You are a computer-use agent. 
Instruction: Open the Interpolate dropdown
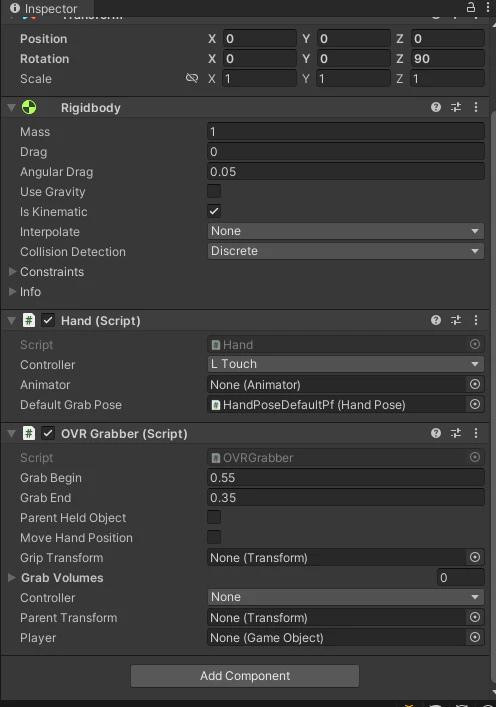[346, 231]
